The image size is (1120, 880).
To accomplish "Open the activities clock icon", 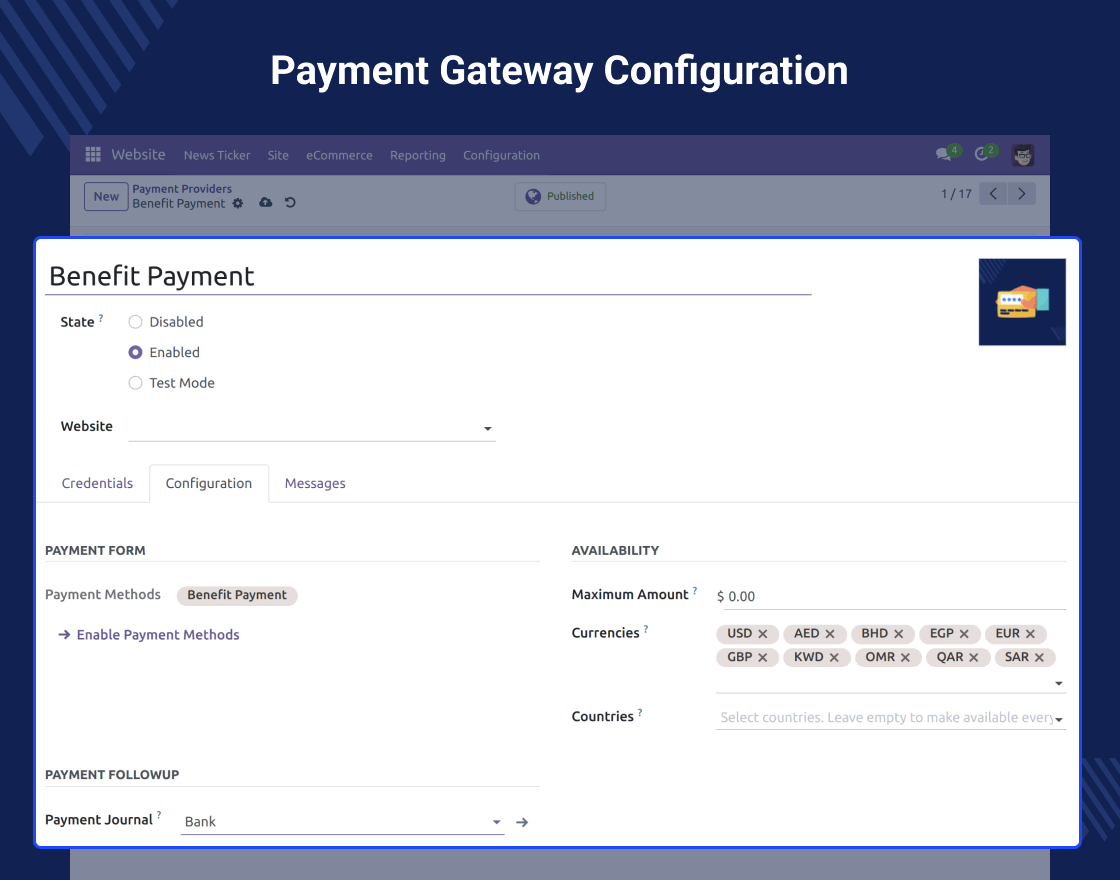I will (x=981, y=154).
